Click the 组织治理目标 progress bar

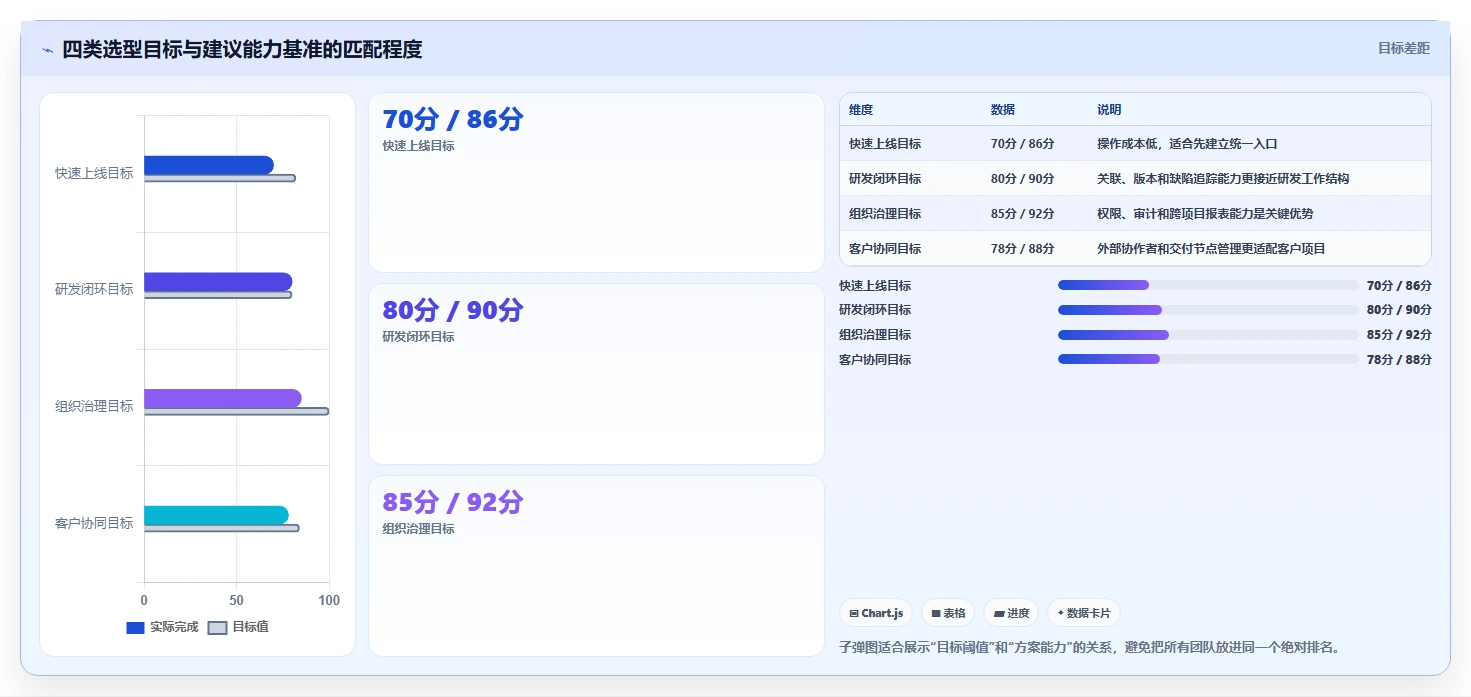(x=1208, y=335)
